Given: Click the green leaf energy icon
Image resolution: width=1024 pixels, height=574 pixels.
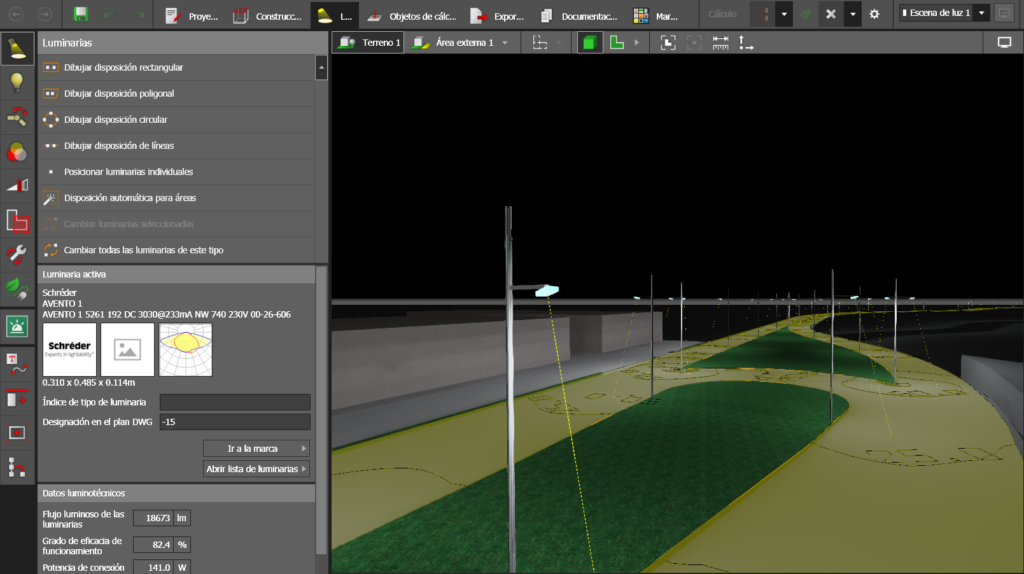Looking at the screenshot, I should point(17,289).
